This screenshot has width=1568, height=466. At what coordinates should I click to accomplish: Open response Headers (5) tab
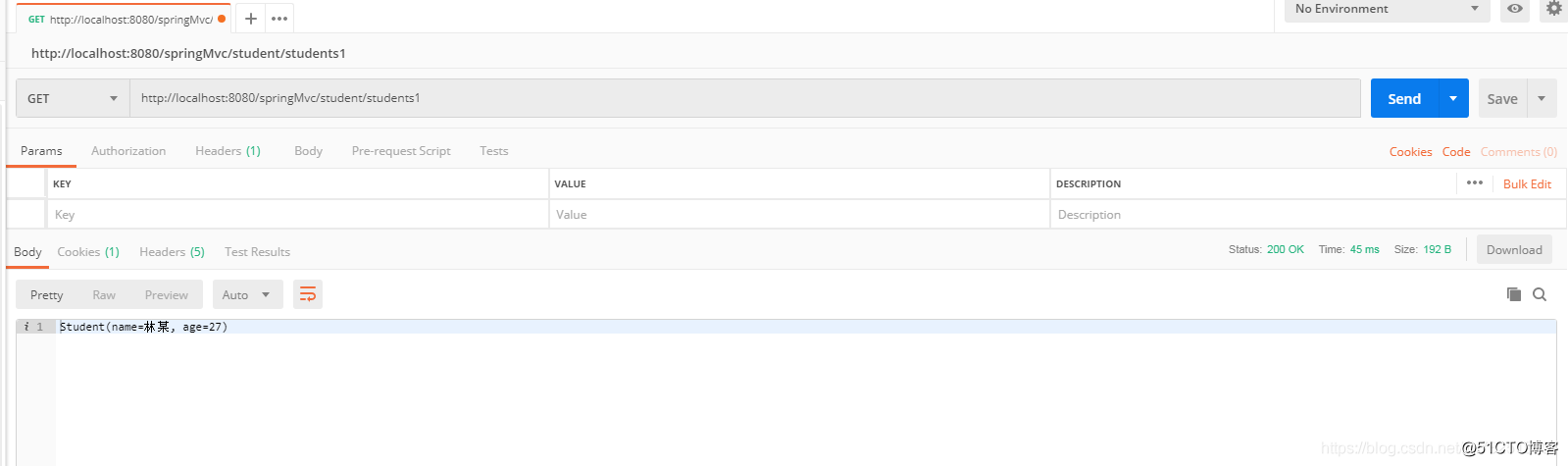172,252
